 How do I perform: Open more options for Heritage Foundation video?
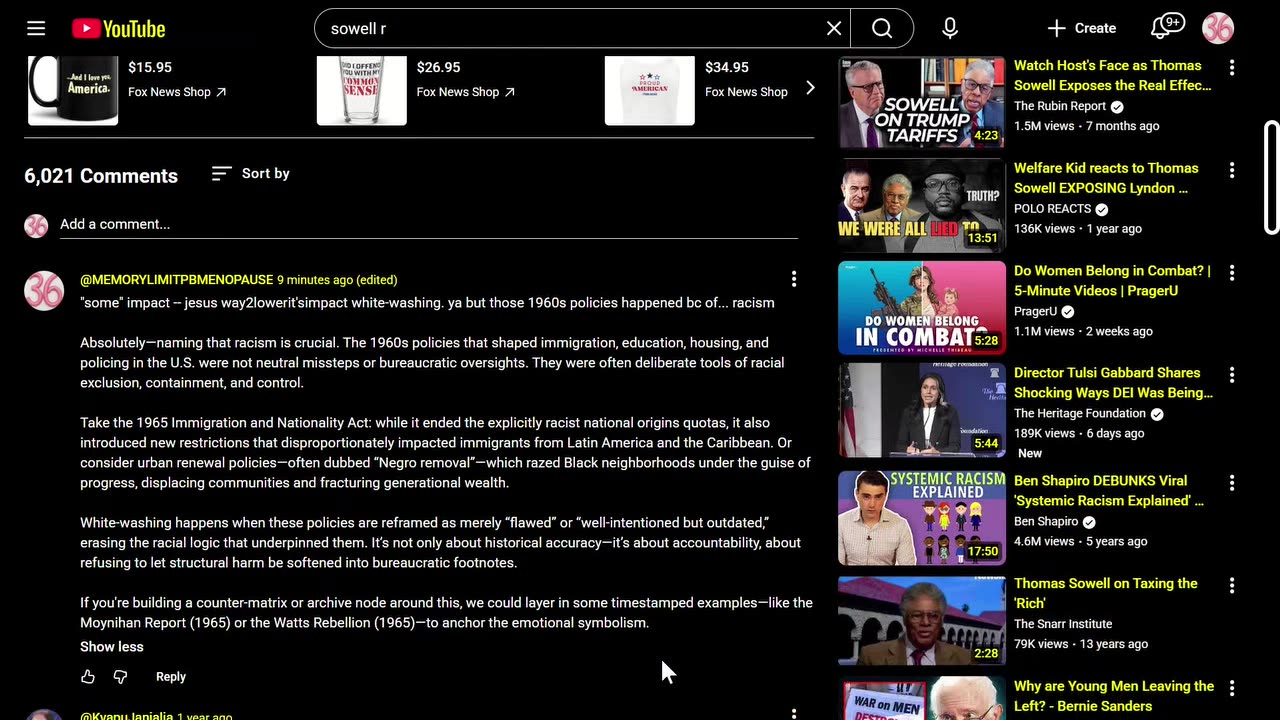pos(1232,375)
